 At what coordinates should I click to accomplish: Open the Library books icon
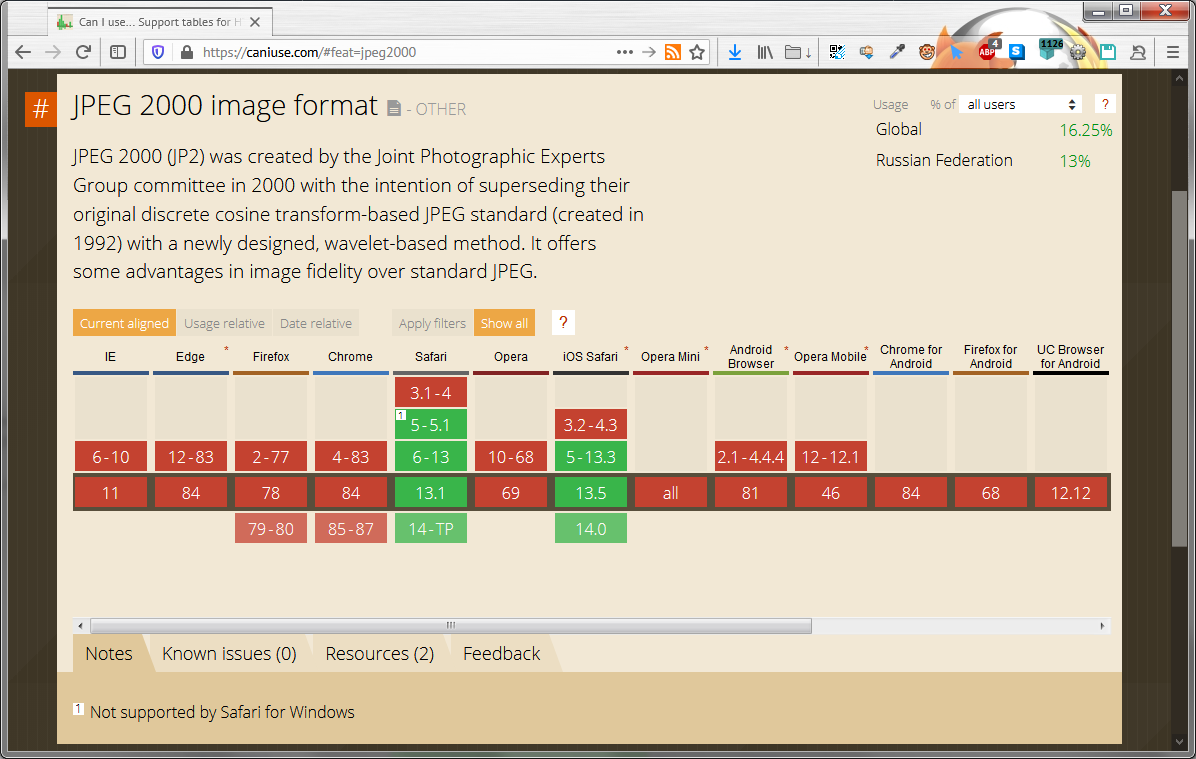pos(765,52)
